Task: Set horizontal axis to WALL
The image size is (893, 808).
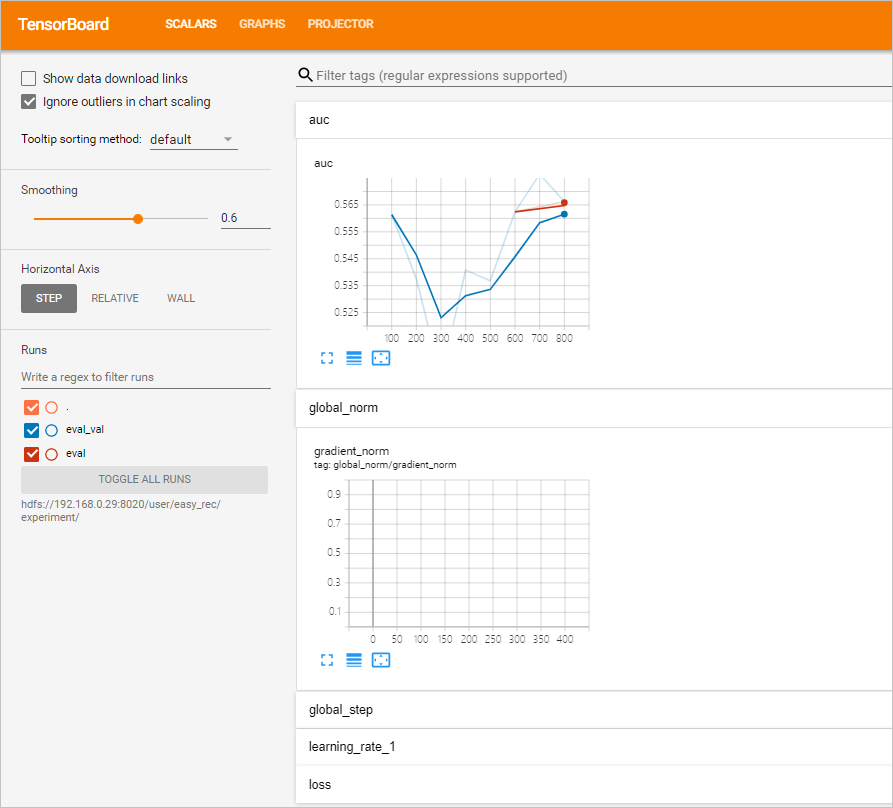Action: [181, 298]
